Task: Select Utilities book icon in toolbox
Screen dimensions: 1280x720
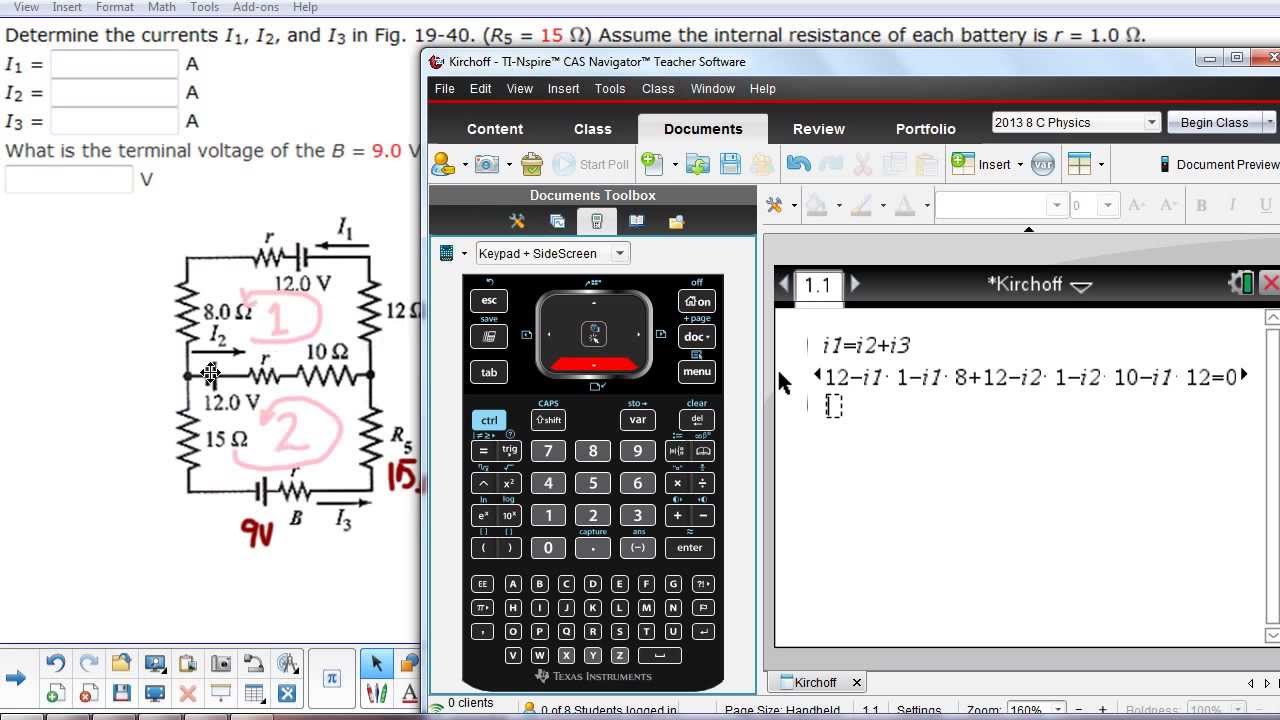Action: coord(636,222)
